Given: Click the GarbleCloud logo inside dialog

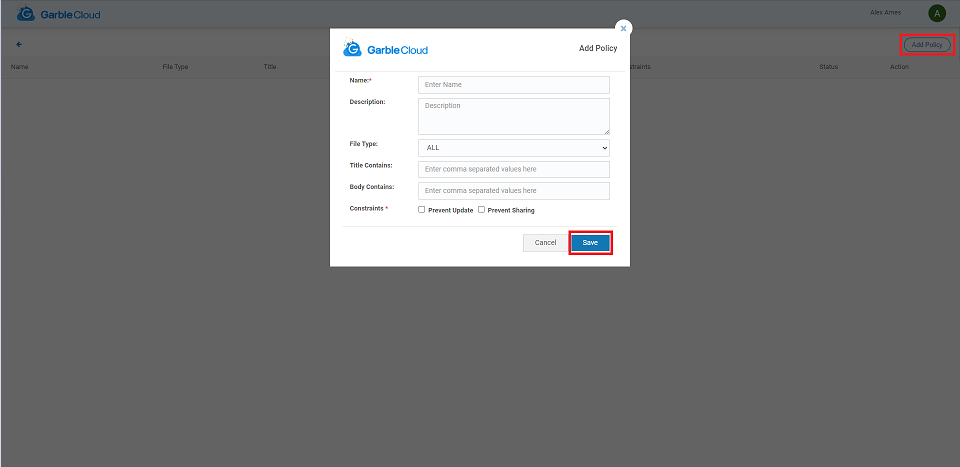Looking at the screenshot, I should (386, 48).
